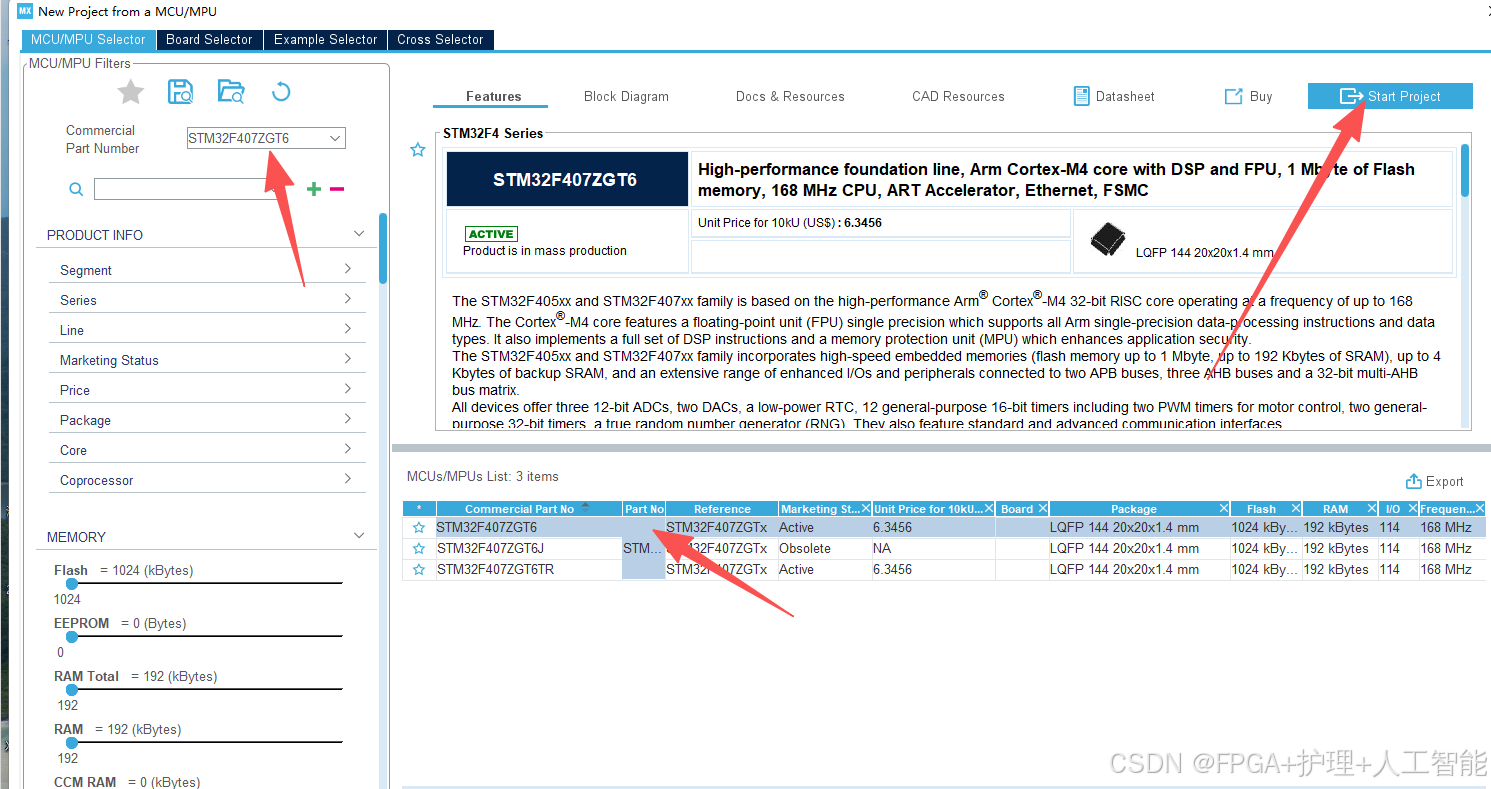1491x789 pixels.
Task: Open the Datasheet
Action: [1114, 96]
